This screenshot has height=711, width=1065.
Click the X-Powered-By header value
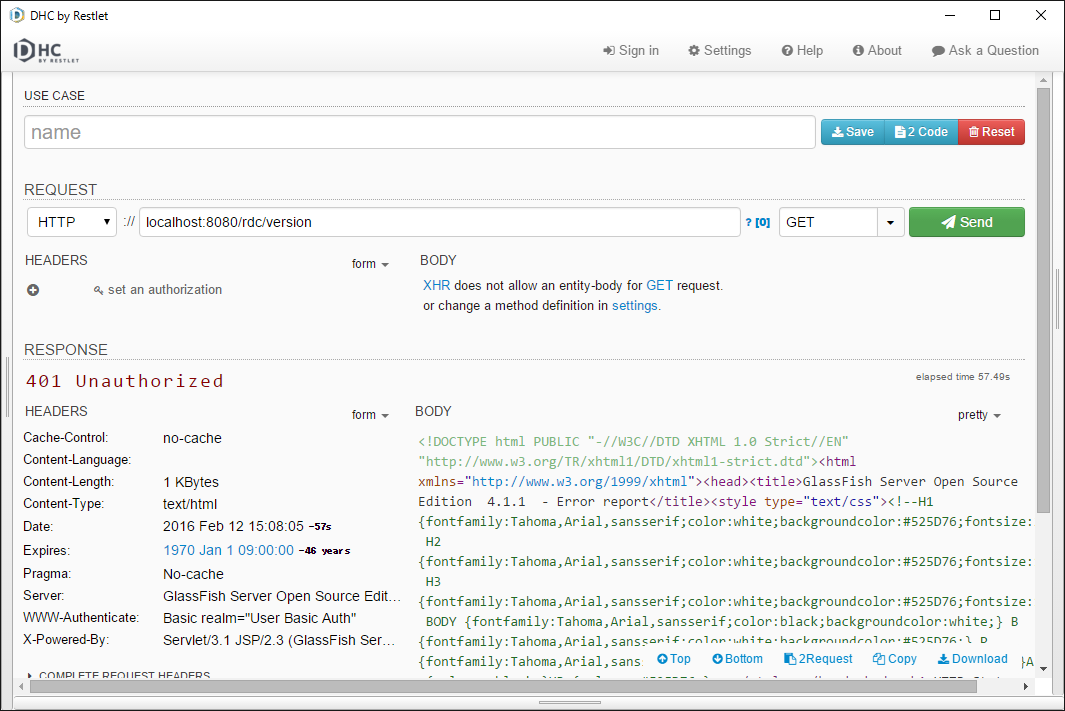[279, 640]
